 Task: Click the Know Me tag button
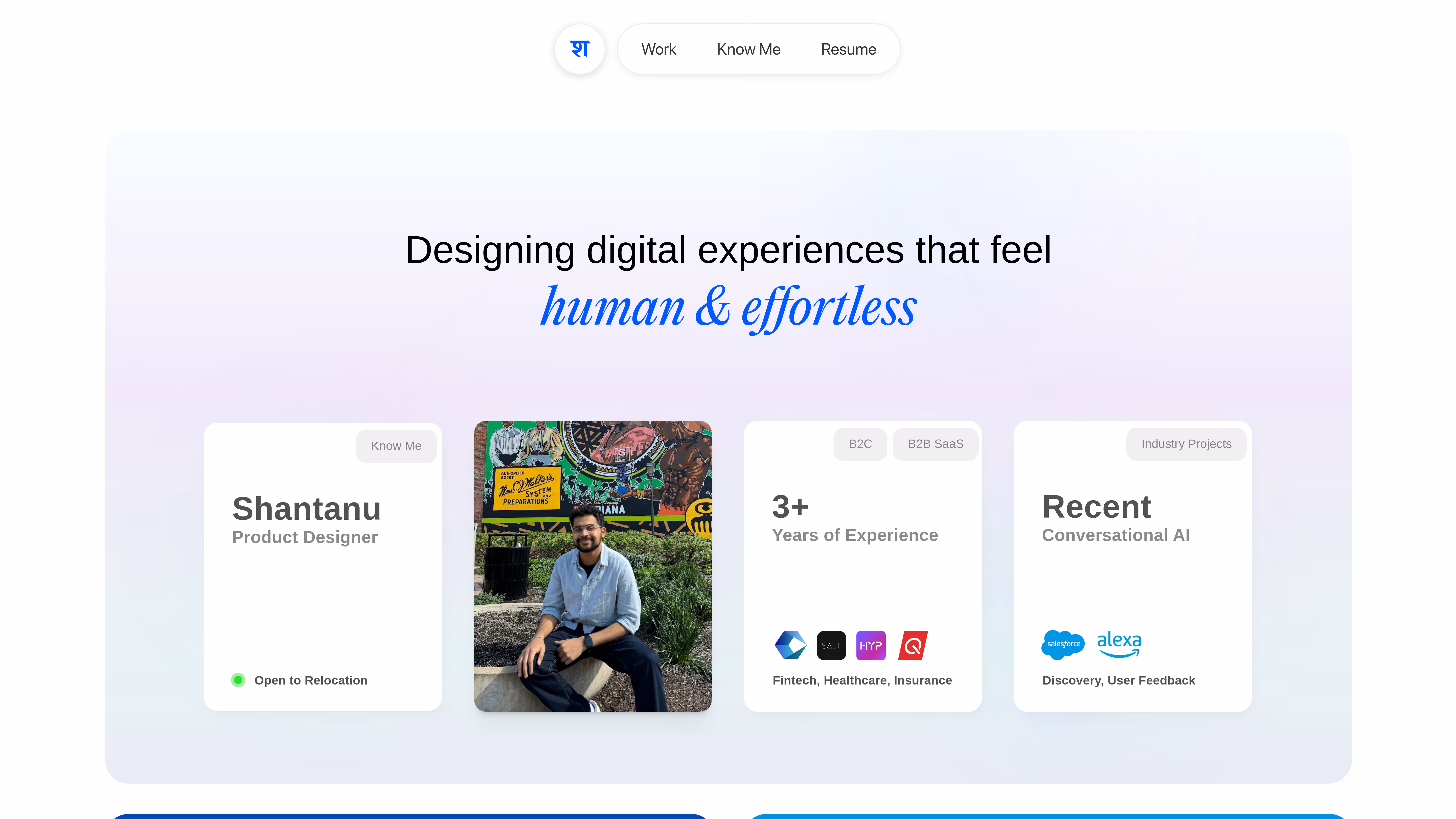click(x=396, y=446)
